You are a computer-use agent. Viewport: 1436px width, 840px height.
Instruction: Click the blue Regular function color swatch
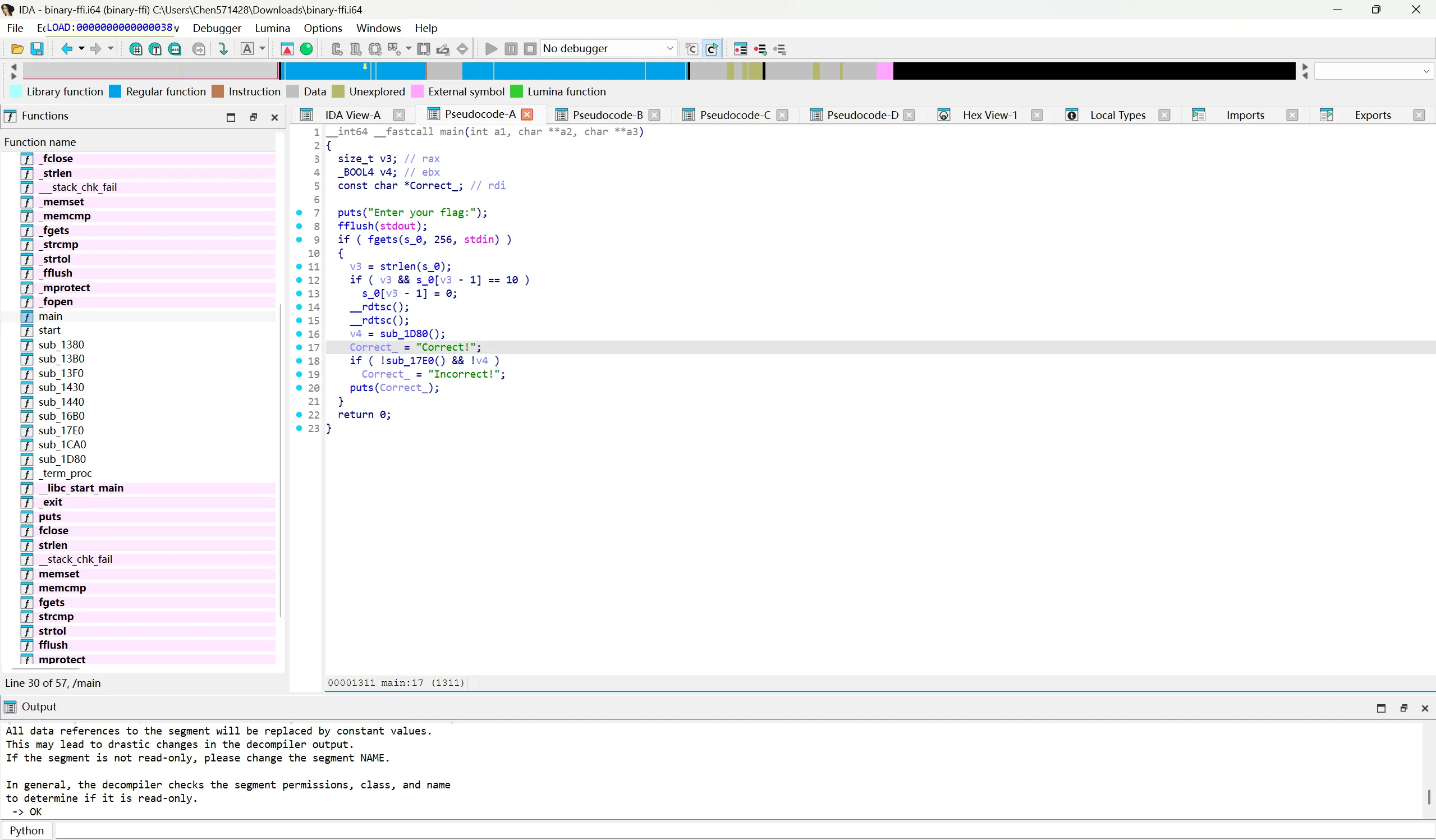coord(115,92)
